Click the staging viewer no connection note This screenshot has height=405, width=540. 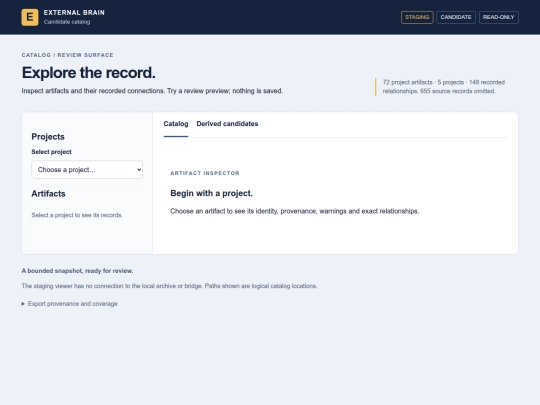pos(169,286)
